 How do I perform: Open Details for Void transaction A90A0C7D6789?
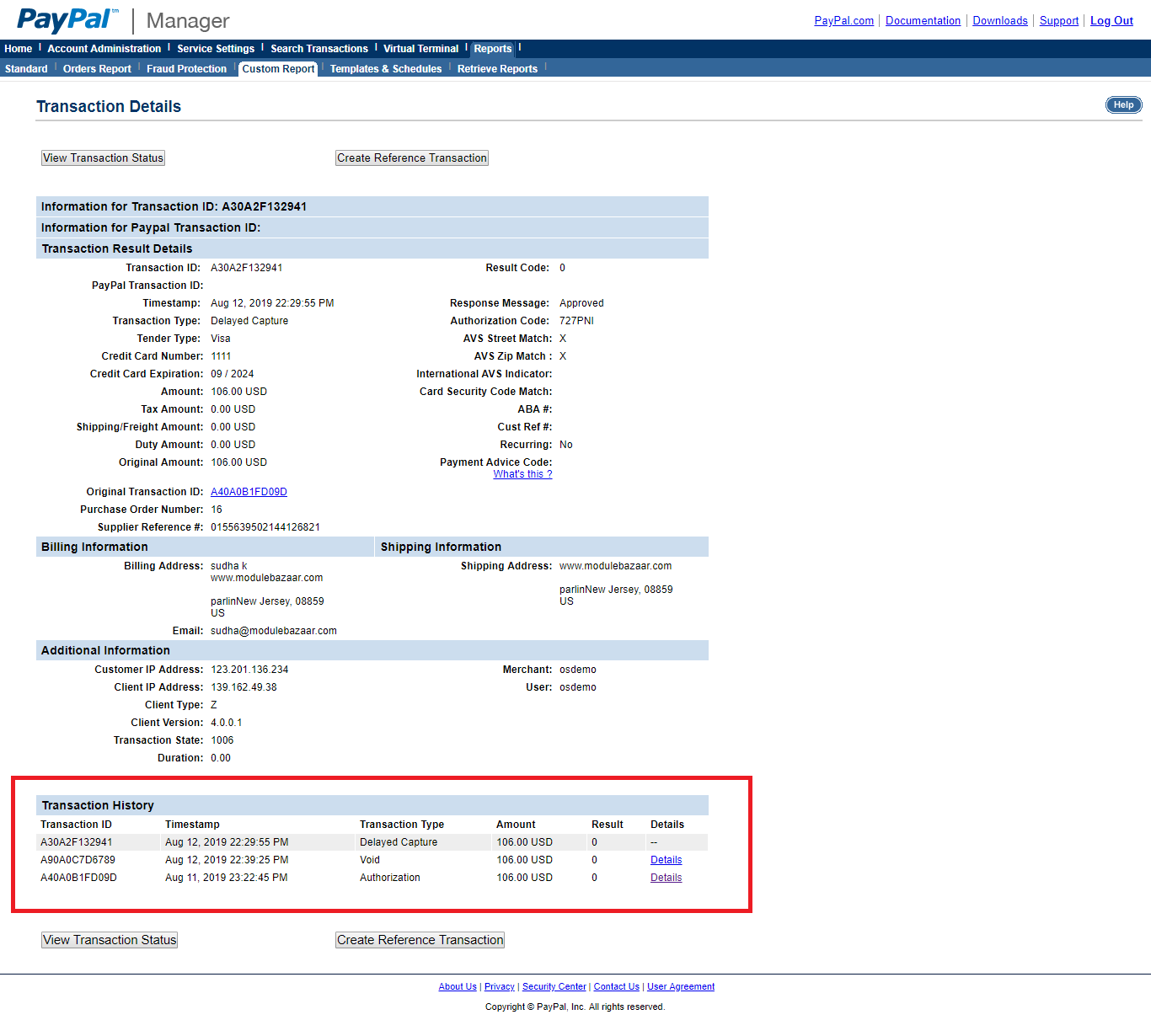[x=666, y=860]
